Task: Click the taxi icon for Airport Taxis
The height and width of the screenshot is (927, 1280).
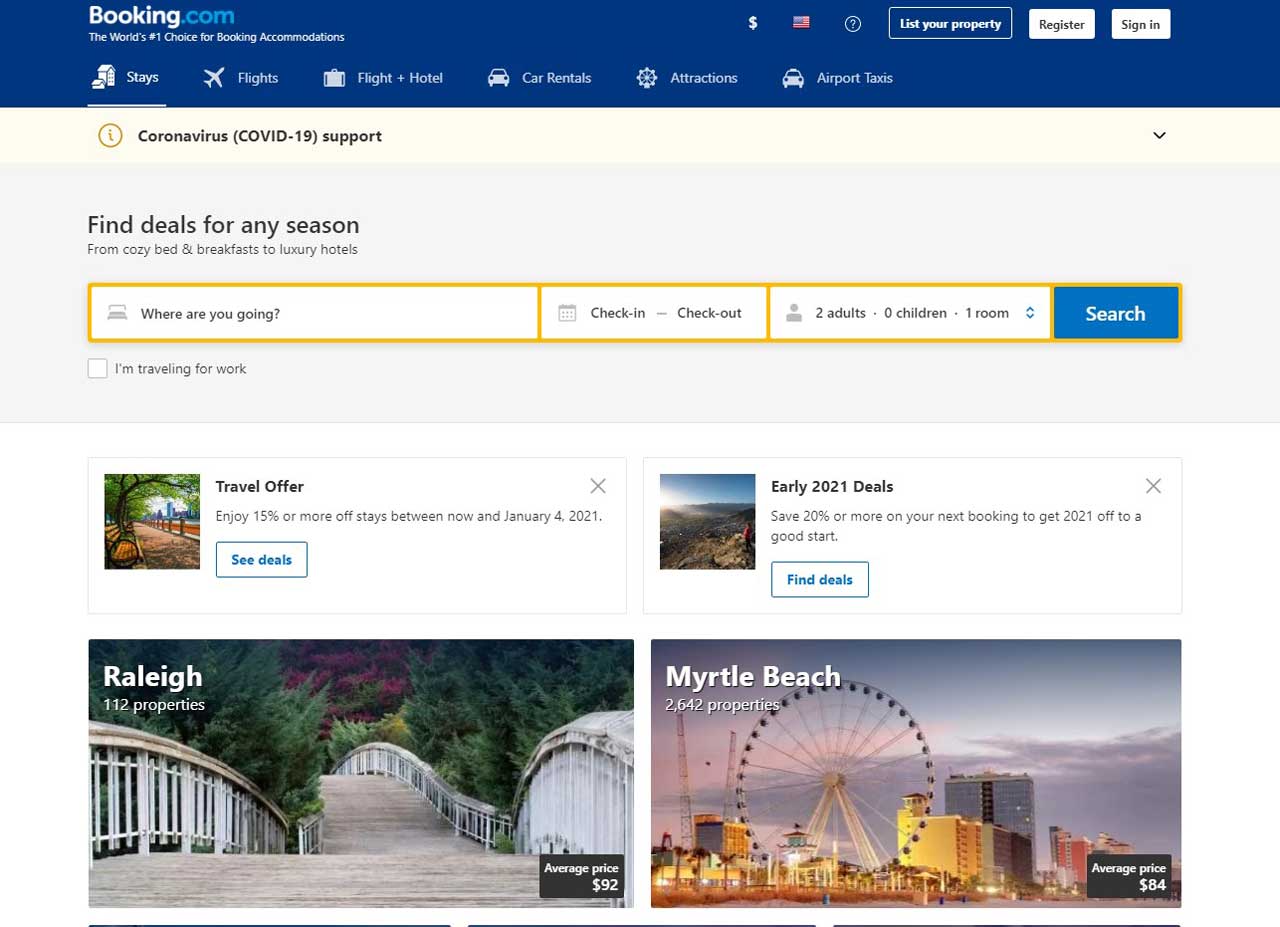Action: 793,78
